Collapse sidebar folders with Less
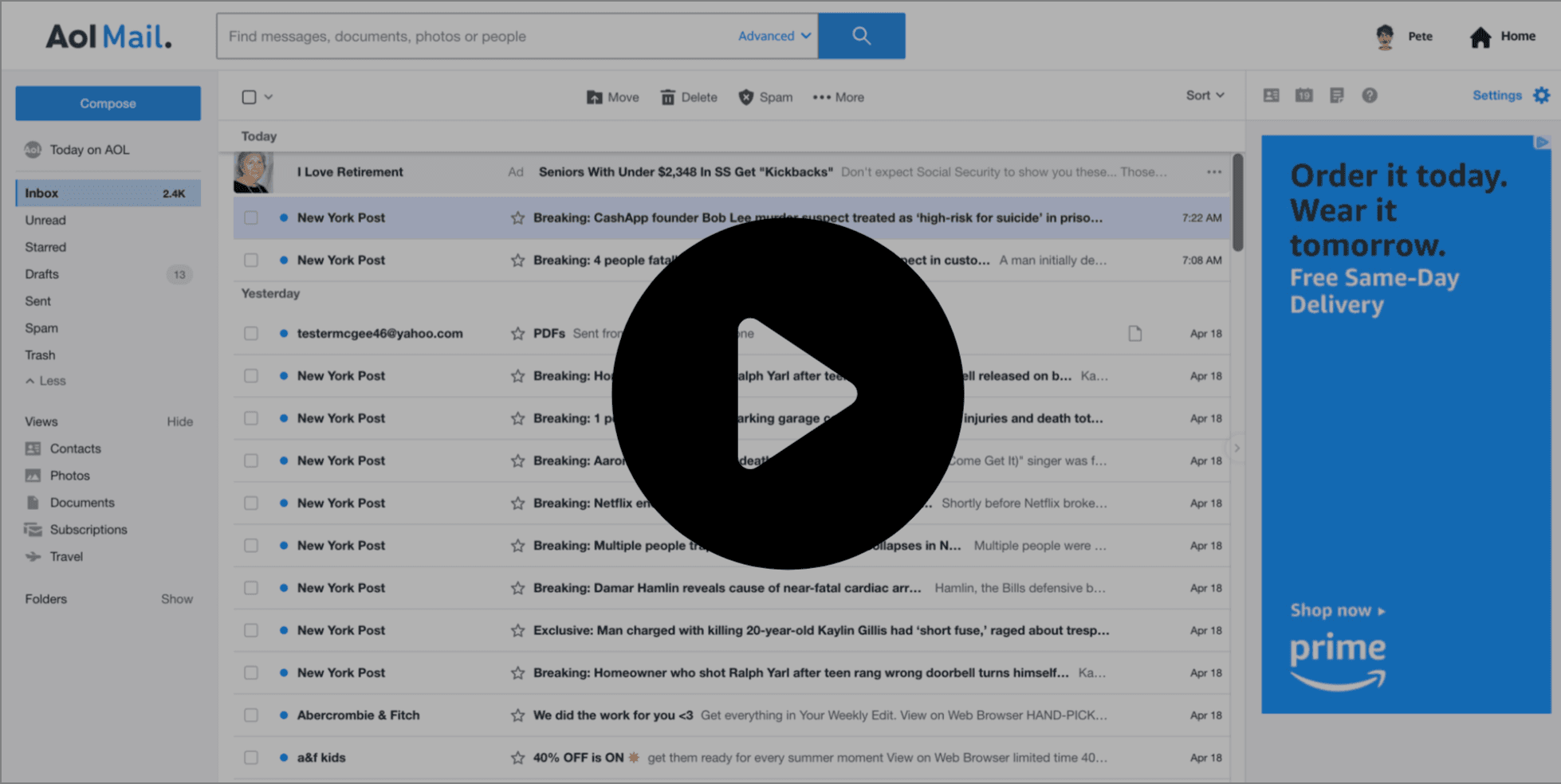Image resolution: width=1561 pixels, height=784 pixels. (46, 381)
